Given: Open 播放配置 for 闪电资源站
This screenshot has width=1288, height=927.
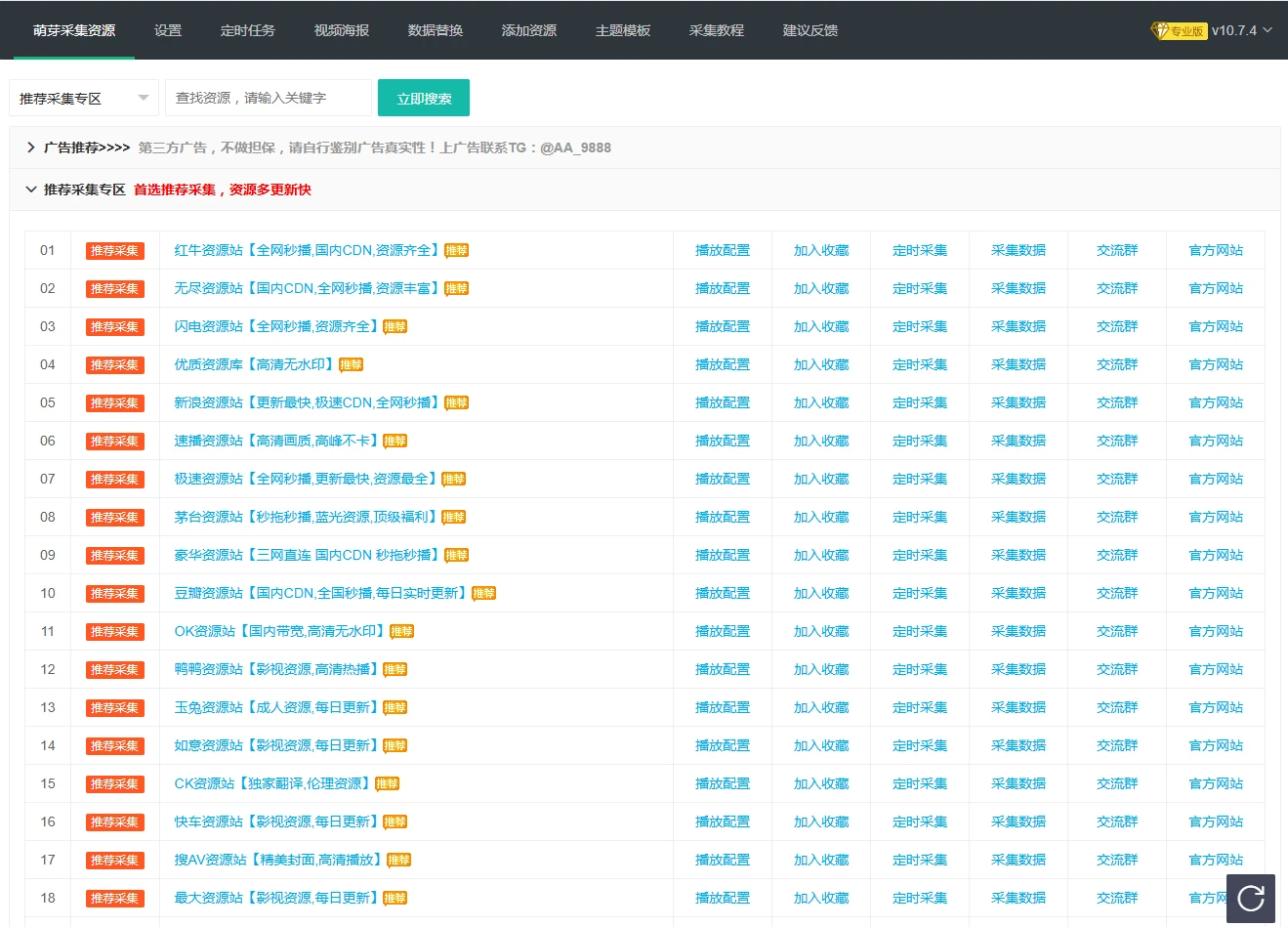Looking at the screenshot, I should [x=723, y=326].
